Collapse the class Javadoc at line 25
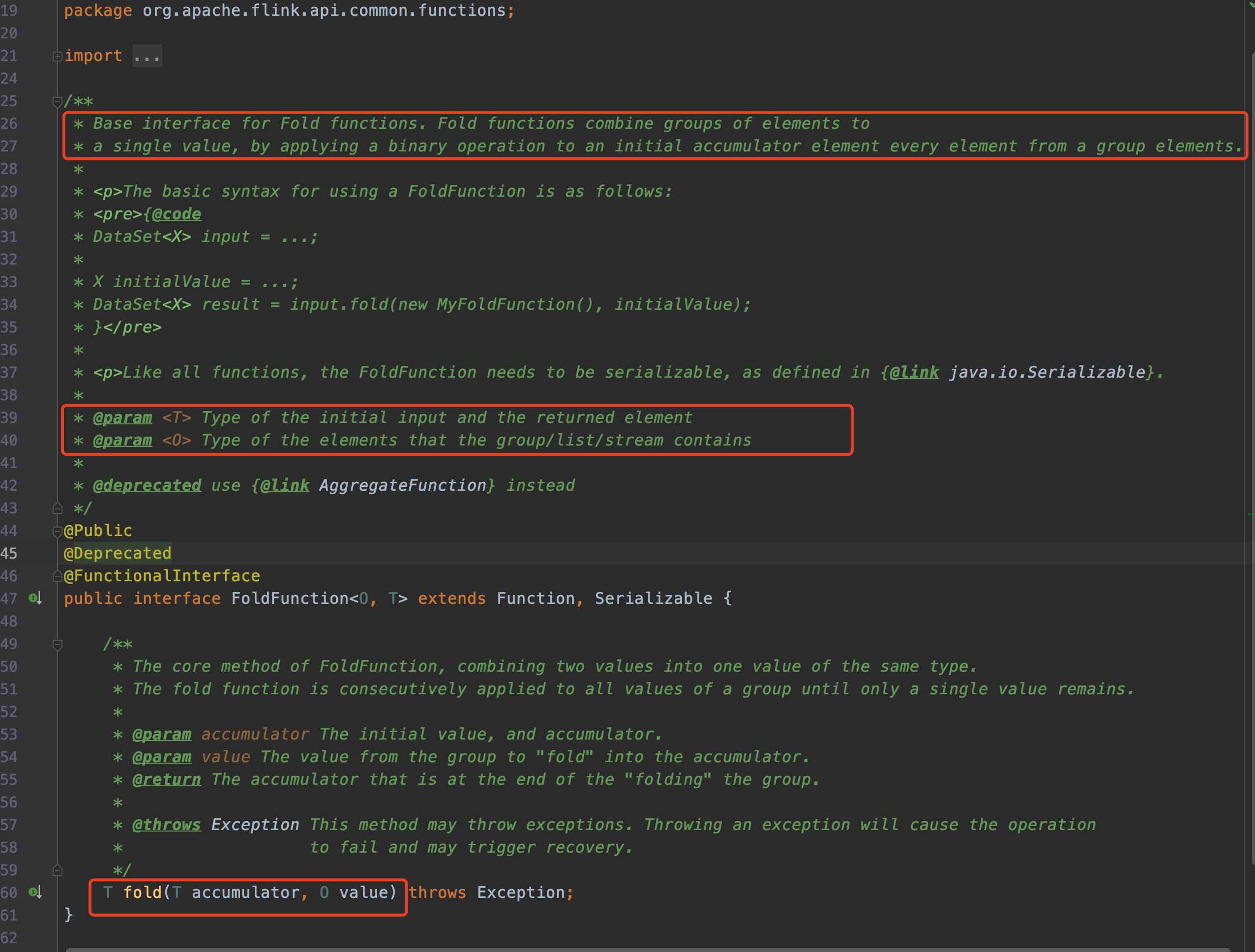The width and height of the screenshot is (1255, 952). point(58,102)
